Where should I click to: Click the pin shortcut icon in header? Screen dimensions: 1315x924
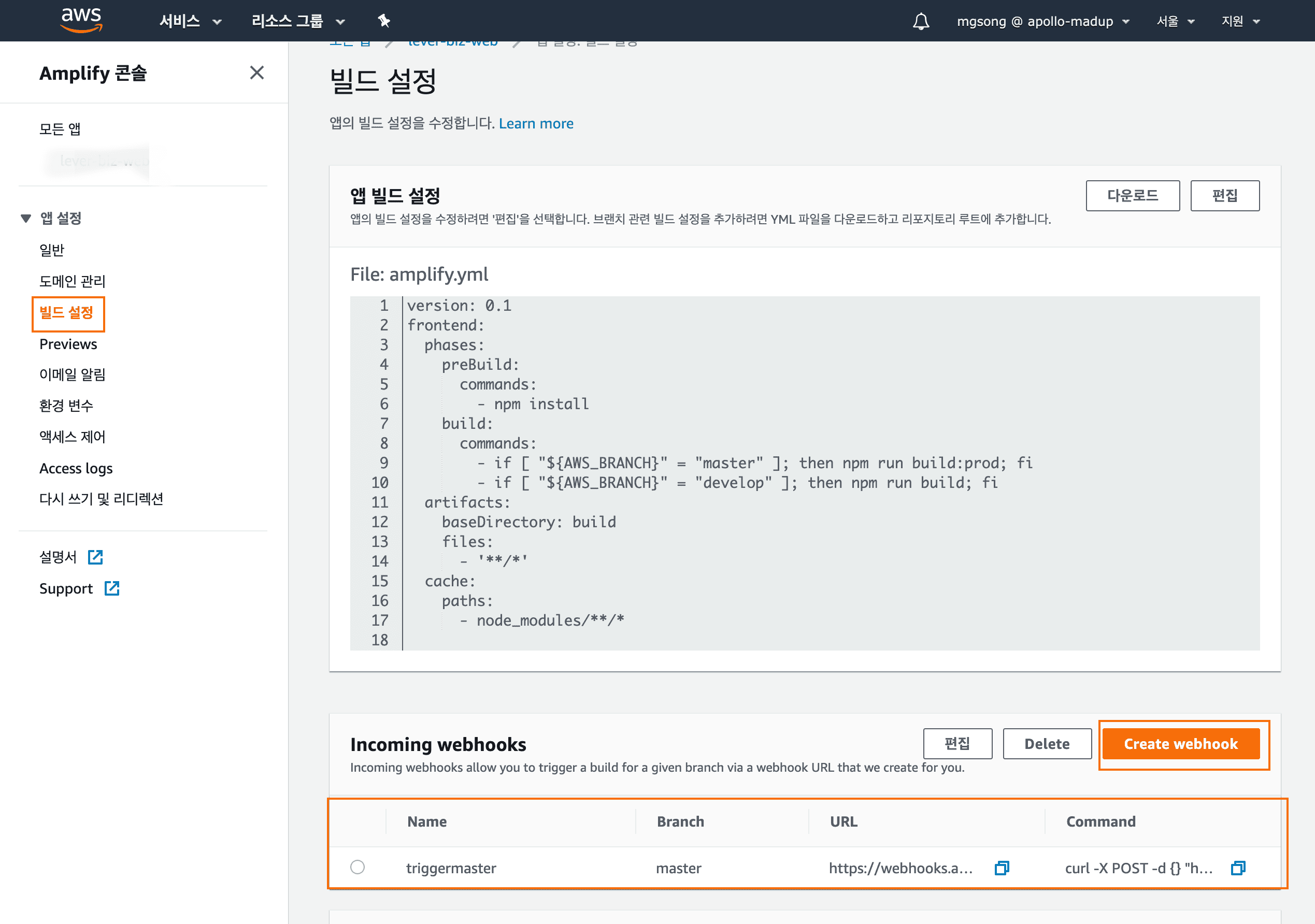pos(384,21)
